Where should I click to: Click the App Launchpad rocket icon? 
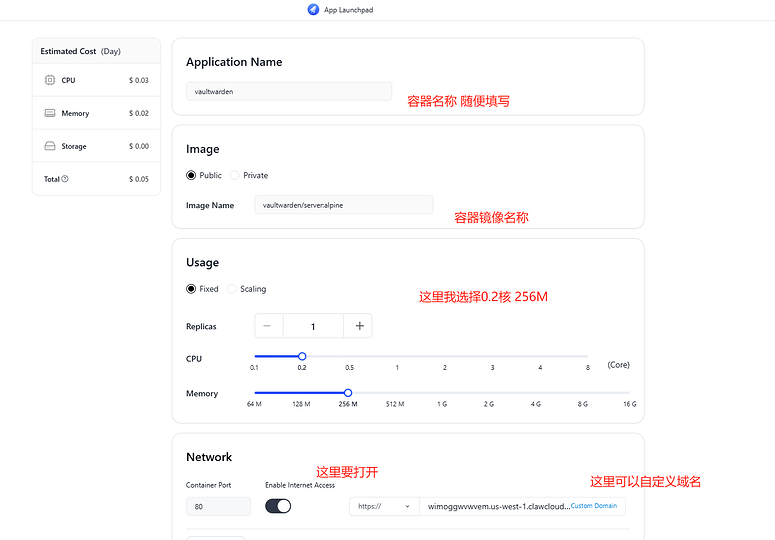pos(314,9)
